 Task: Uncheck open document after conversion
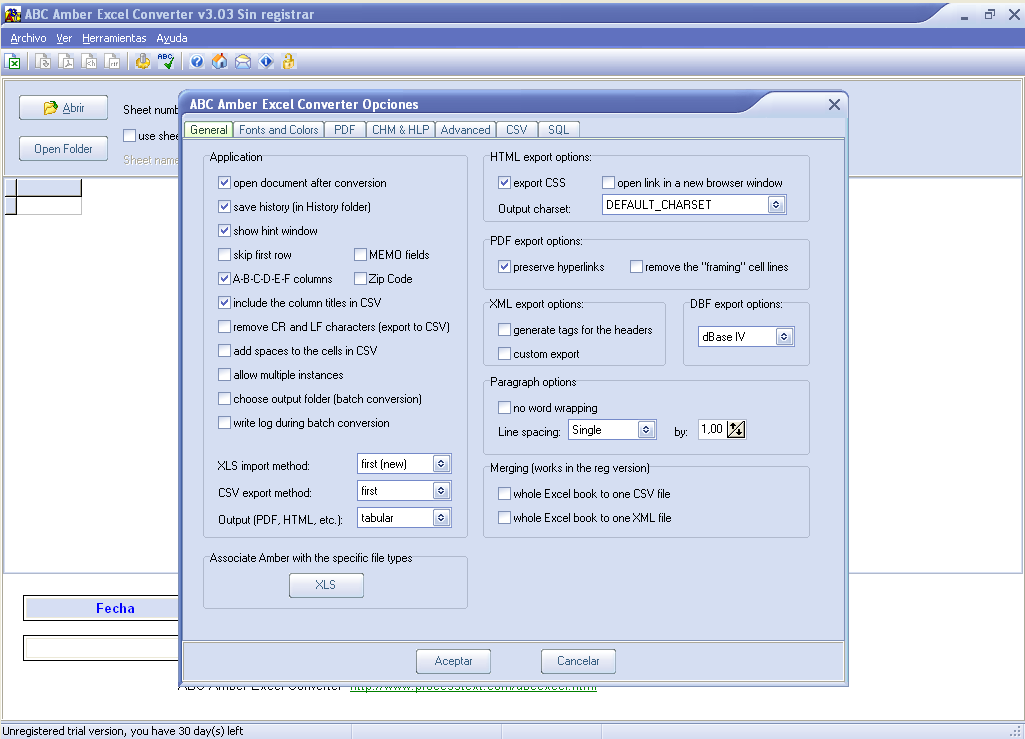click(224, 182)
